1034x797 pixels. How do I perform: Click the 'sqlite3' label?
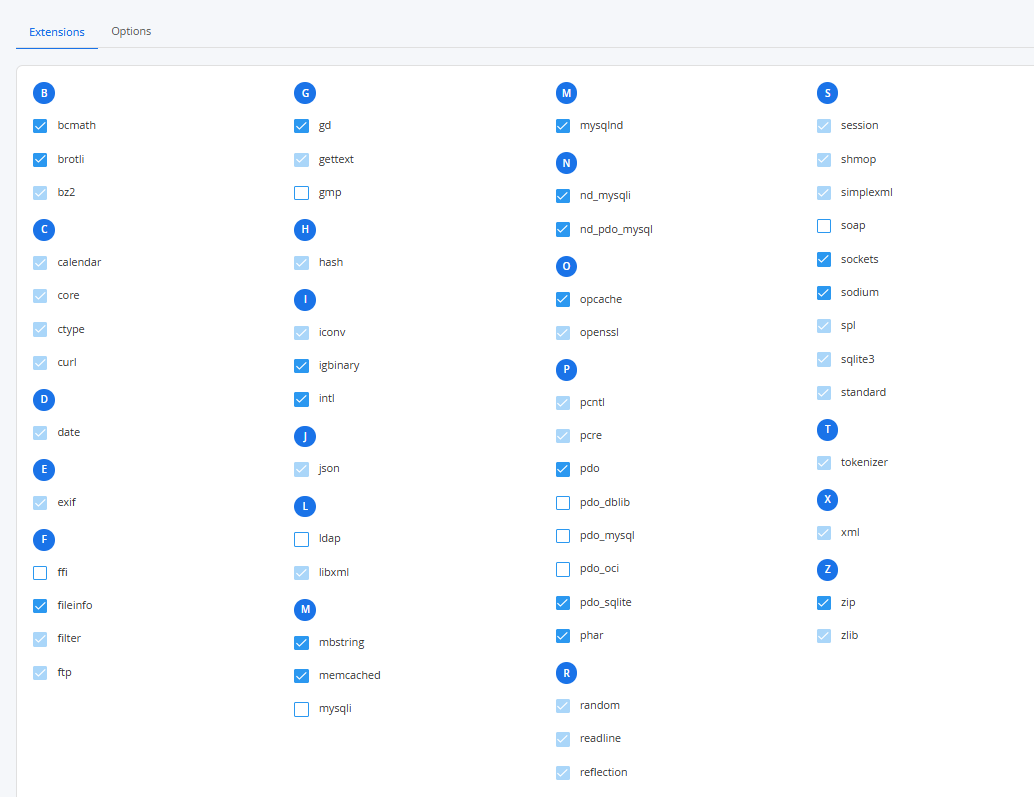[x=857, y=359]
